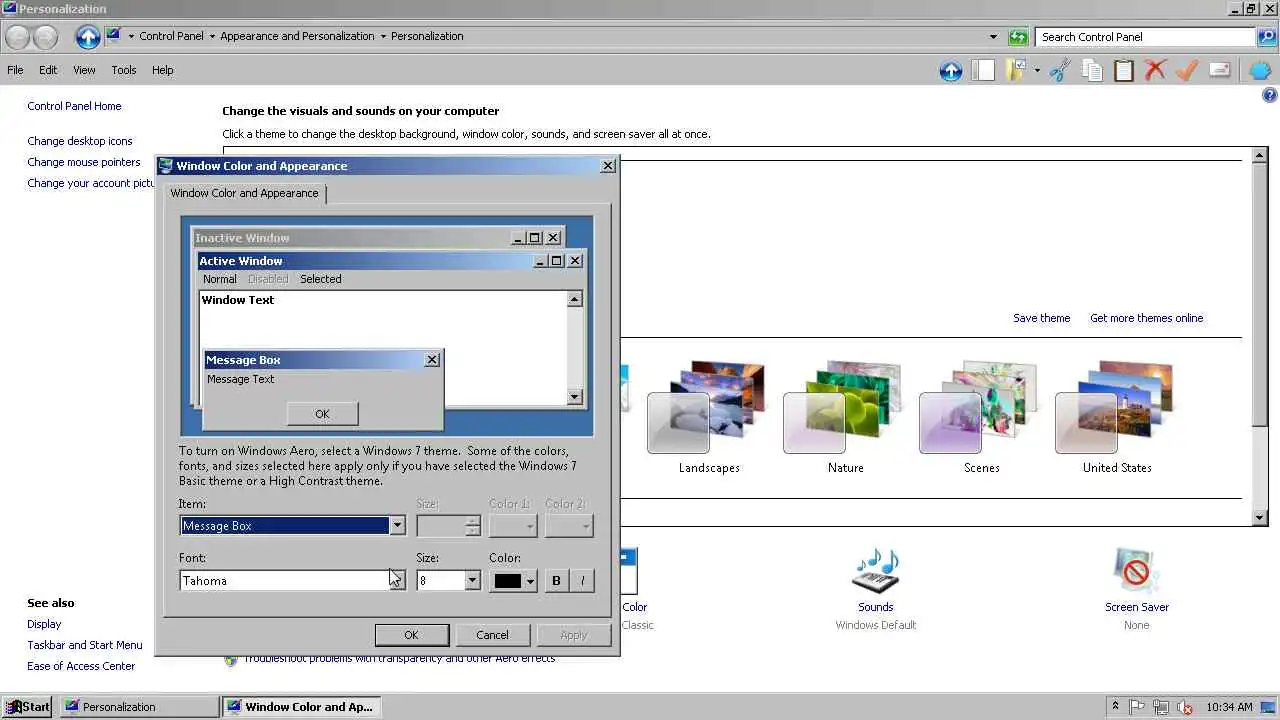Click Cancel in the dialog

tap(492, 635)
